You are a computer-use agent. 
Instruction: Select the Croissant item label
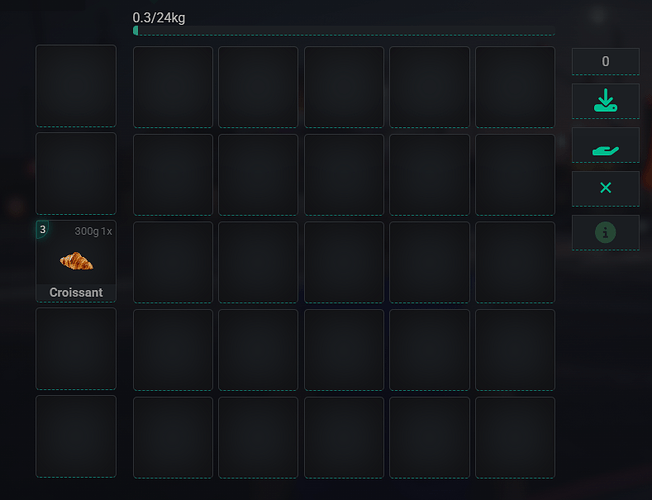click(x=76, y=292)
